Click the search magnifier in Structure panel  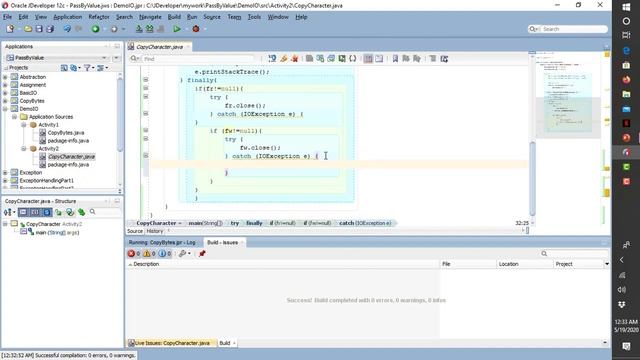(x=93, y=212)
